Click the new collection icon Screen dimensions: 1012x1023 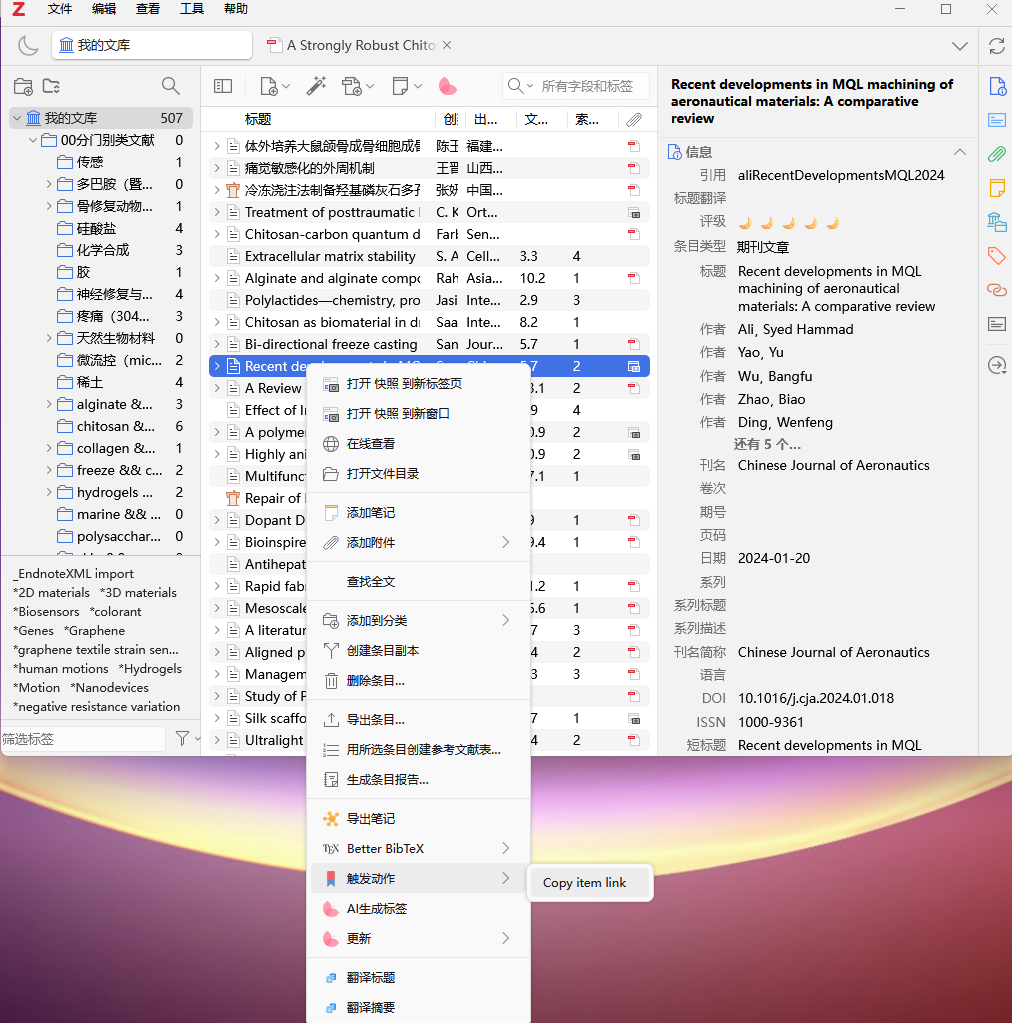(x=22, y=86)
